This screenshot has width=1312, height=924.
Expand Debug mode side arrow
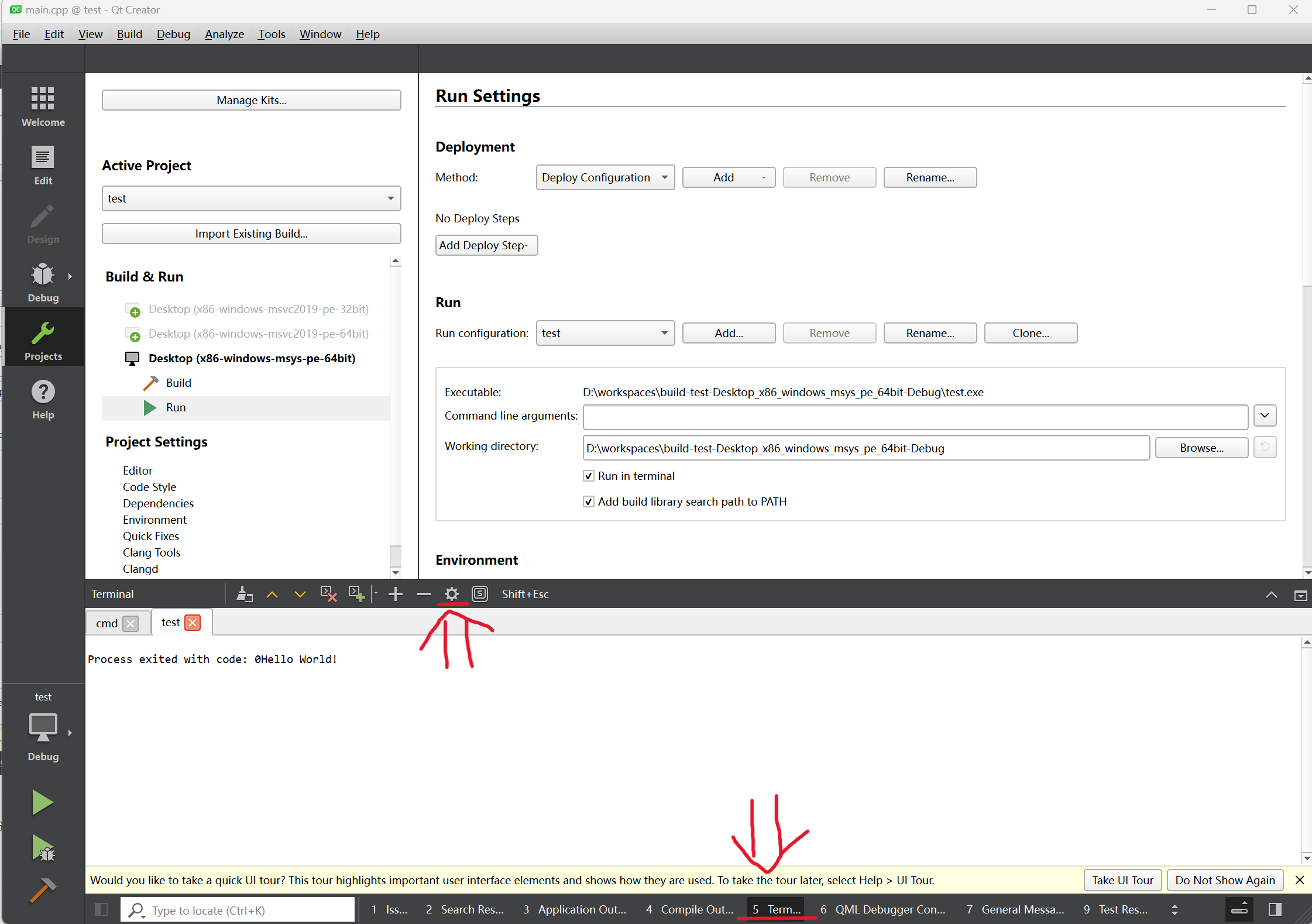[x=70, y=276]
